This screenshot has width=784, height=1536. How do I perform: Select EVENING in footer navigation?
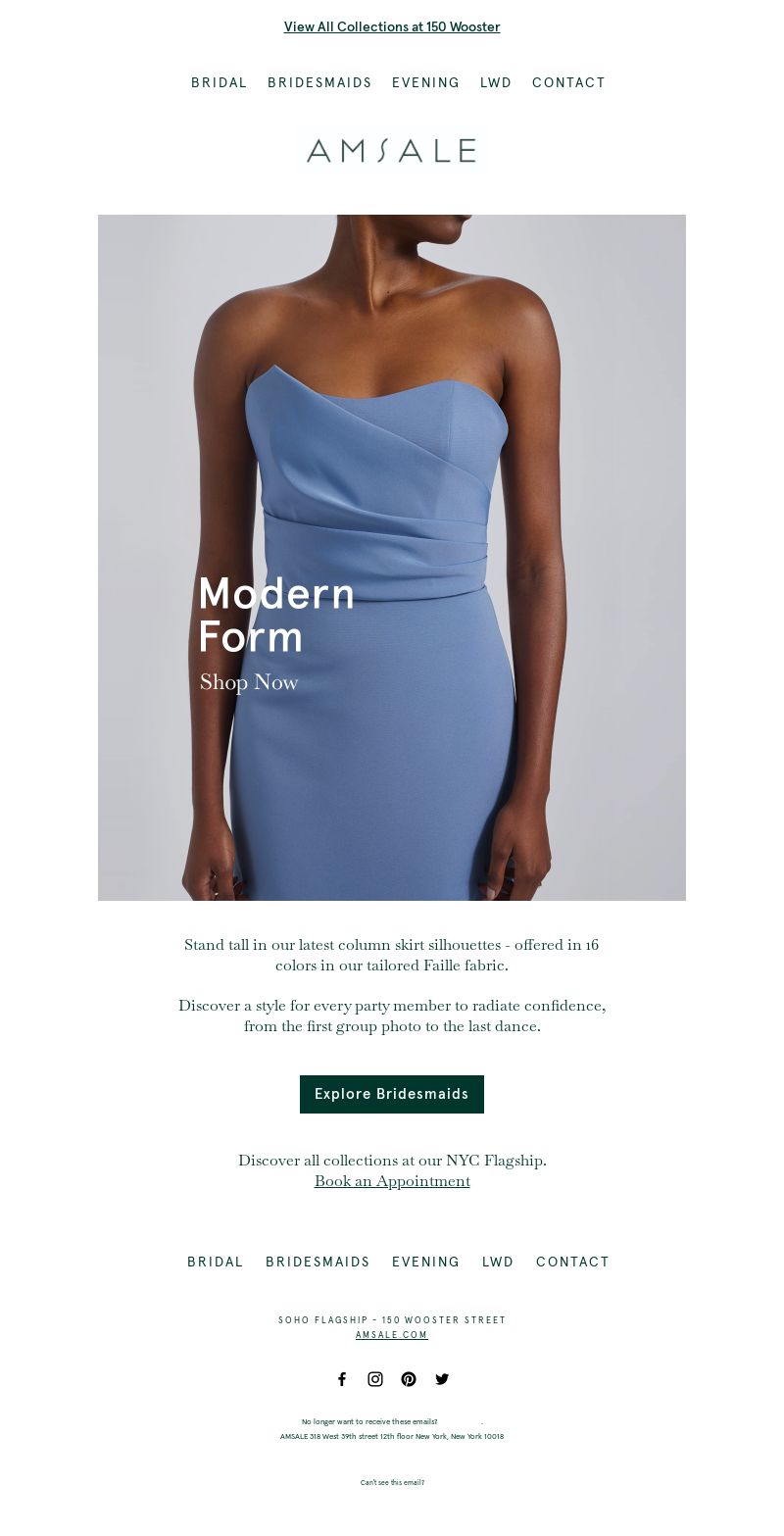pos(425,1263)
